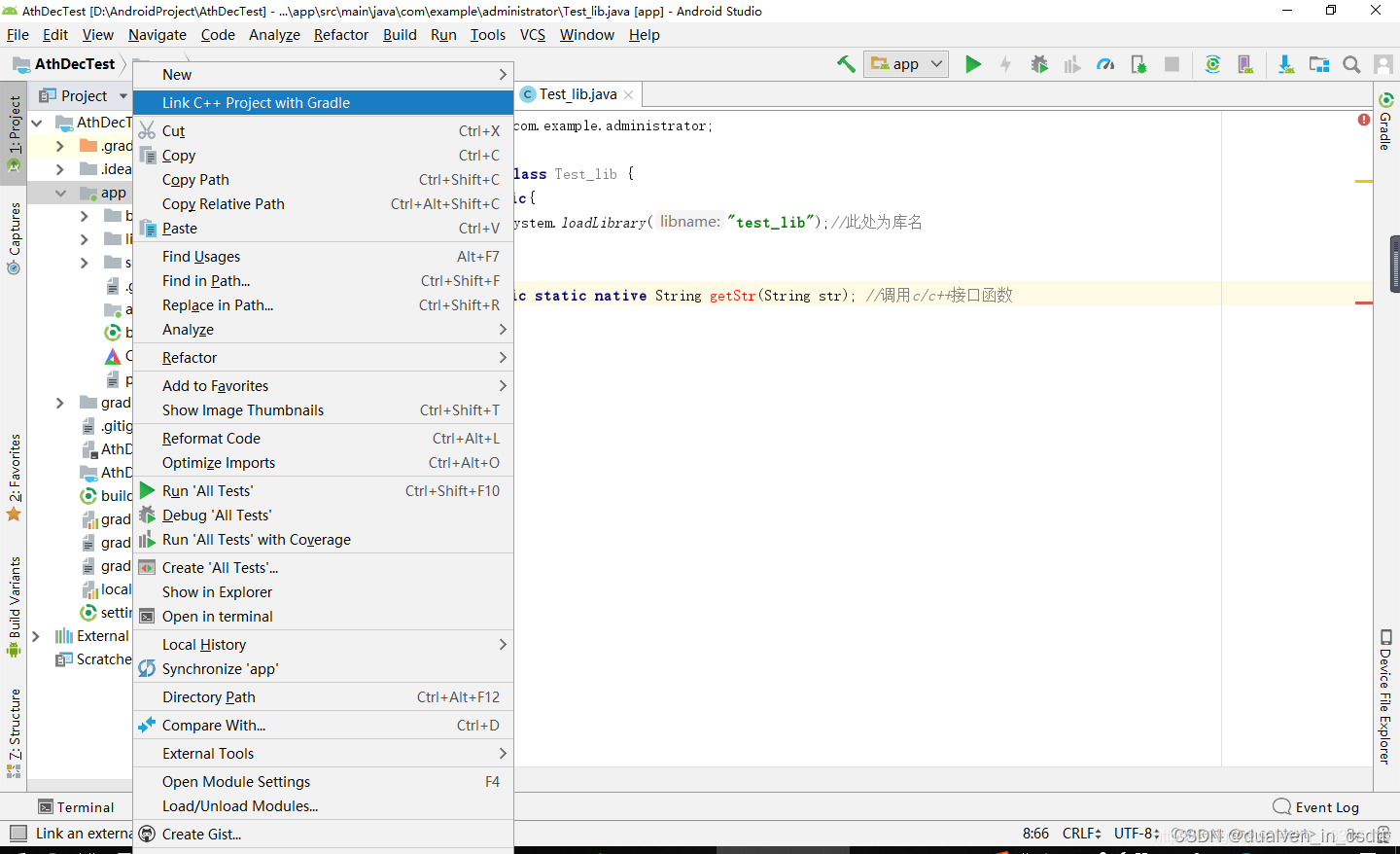Open the Android Profiler gauge icon
Image resolution: width=1400 pixels, height=854 pixels.
click(x=1105, y=64)
